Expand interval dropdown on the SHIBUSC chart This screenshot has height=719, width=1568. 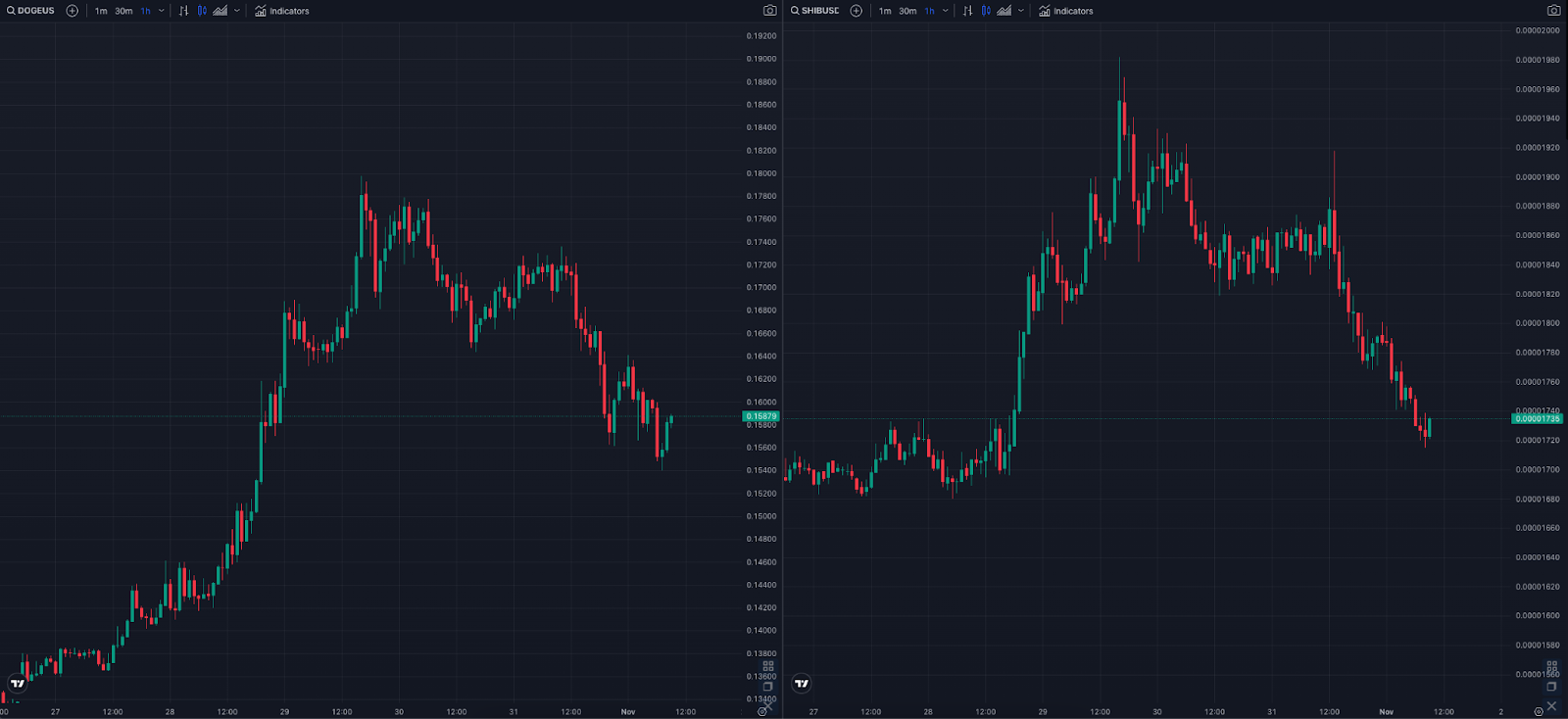(946, 11)
